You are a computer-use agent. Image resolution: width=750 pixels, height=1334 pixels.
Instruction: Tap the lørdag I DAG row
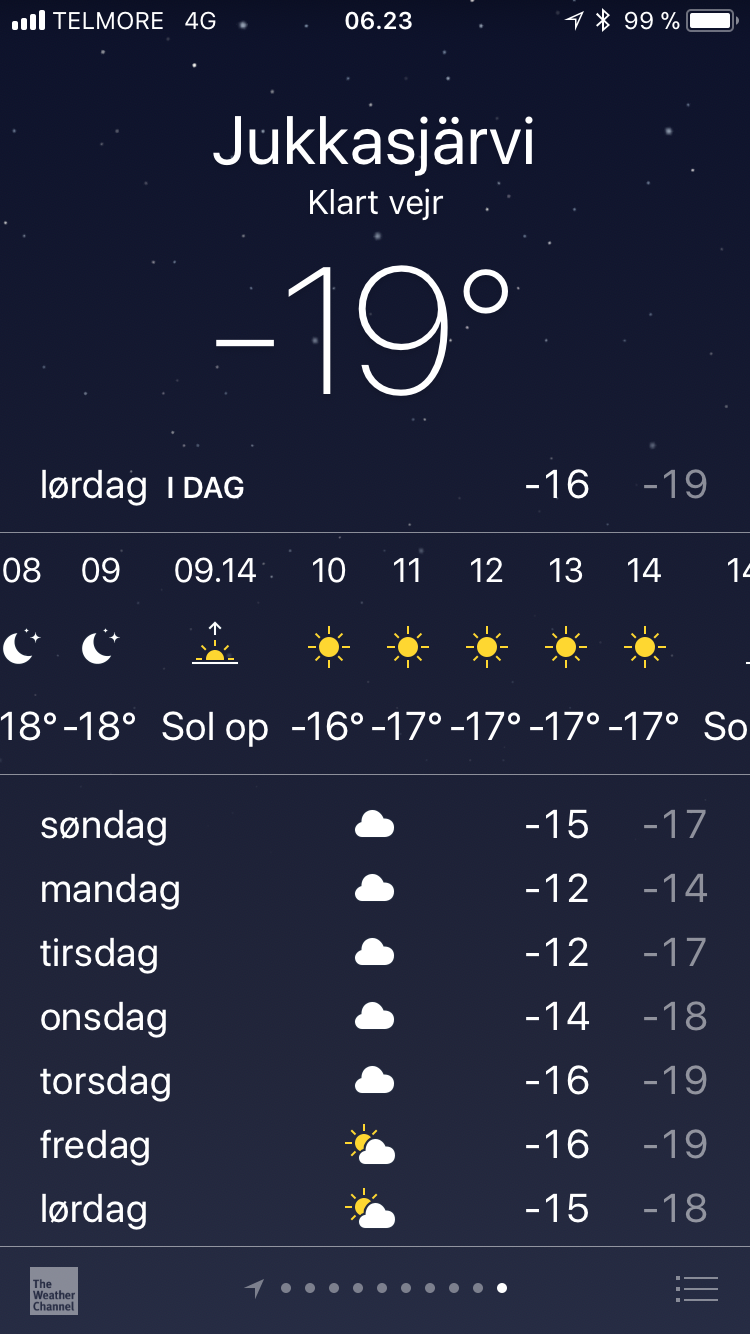click(x=374, y=487)
